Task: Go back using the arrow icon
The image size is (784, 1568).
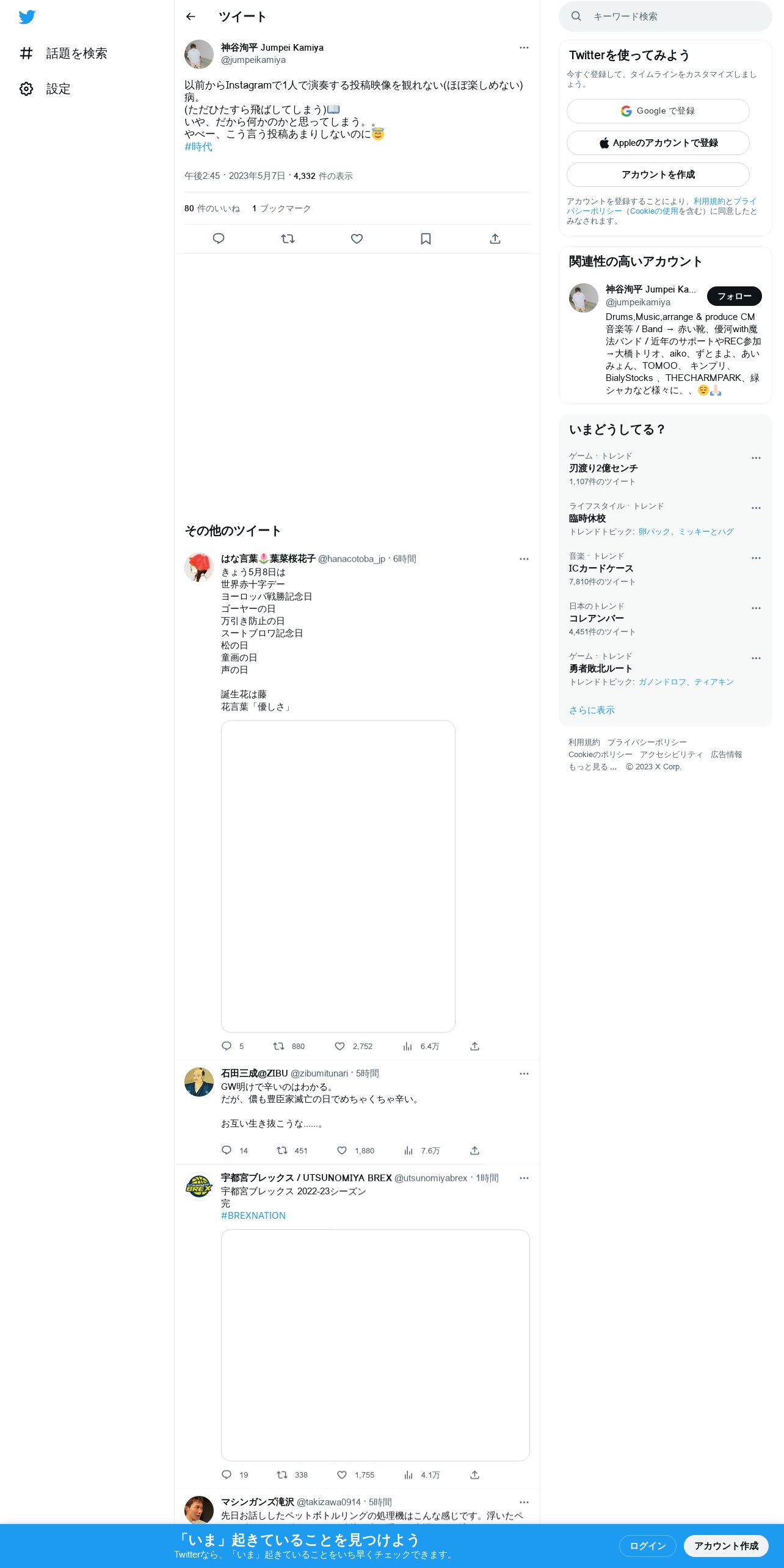Action: tap(191, 16)
